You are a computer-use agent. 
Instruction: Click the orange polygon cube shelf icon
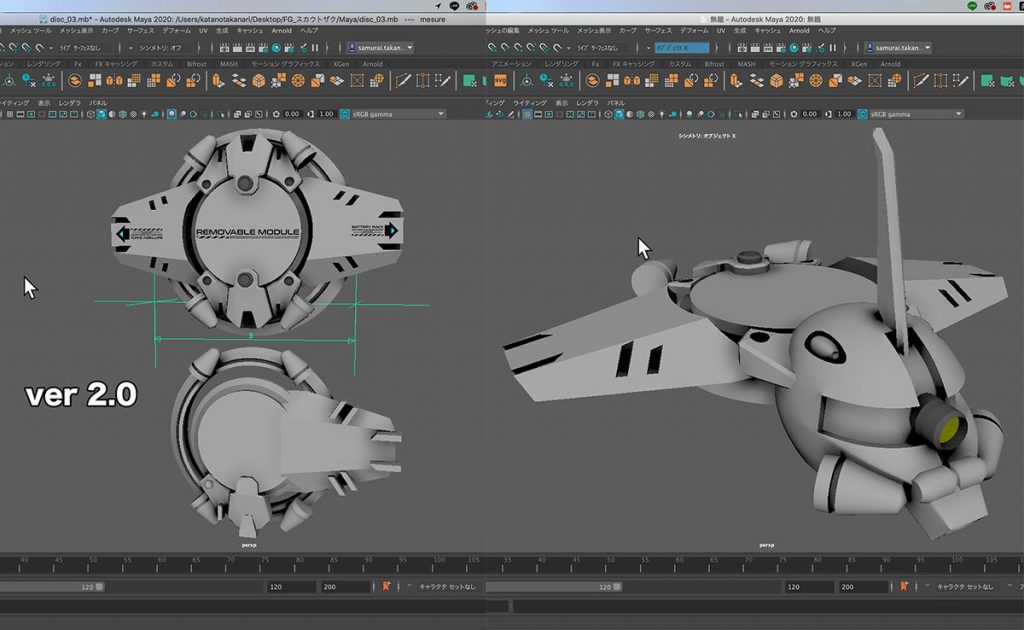coord(257,81)
